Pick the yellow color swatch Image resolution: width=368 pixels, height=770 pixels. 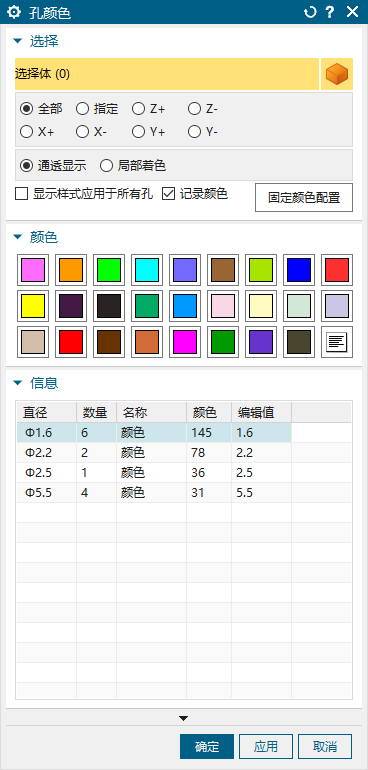click(x=33, y=306)
